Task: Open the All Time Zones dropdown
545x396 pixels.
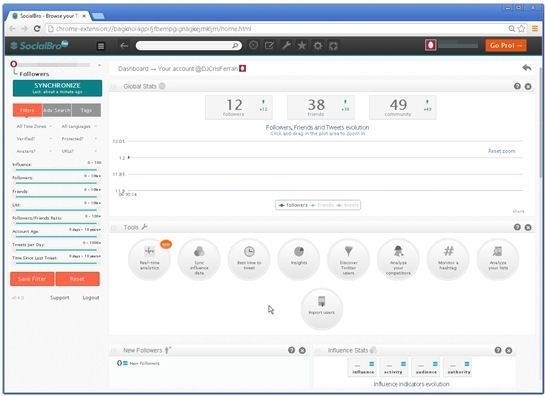Action: click(34, 126)
